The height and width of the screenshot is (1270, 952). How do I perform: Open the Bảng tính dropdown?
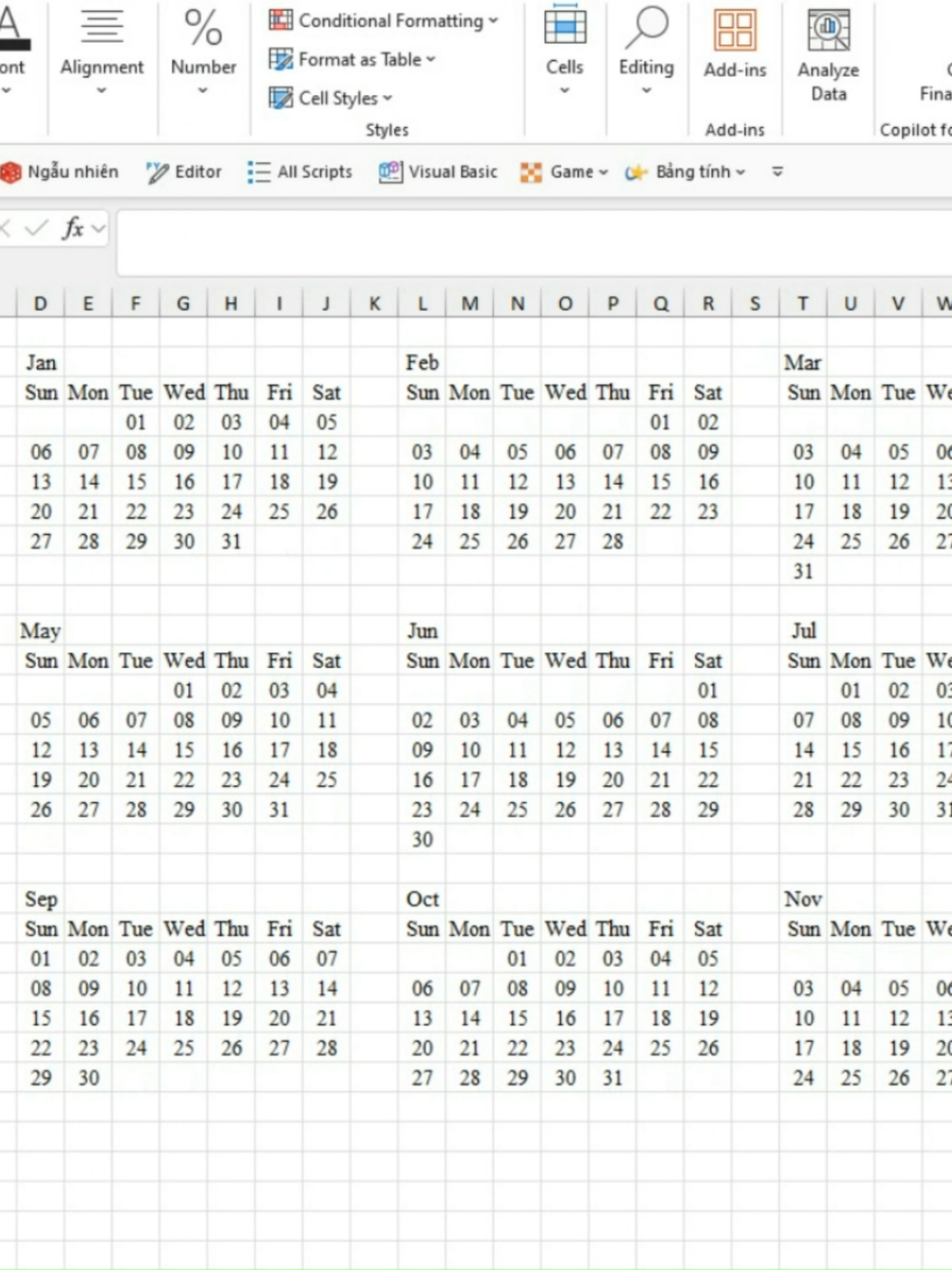(685, 172)
